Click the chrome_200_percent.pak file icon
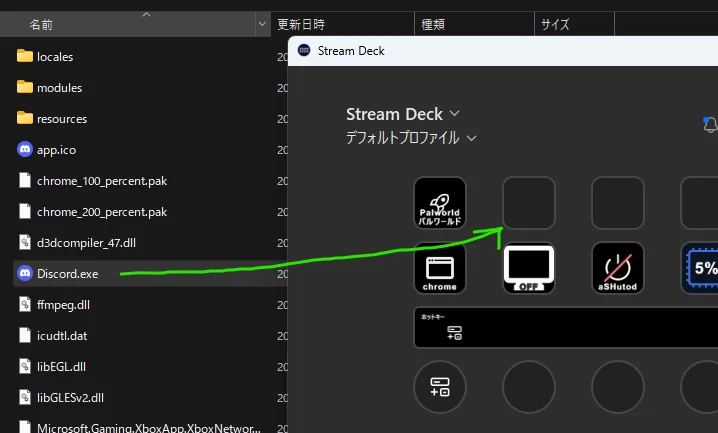The width and height of the screenshot is (718, 433). tap(25, 211)
